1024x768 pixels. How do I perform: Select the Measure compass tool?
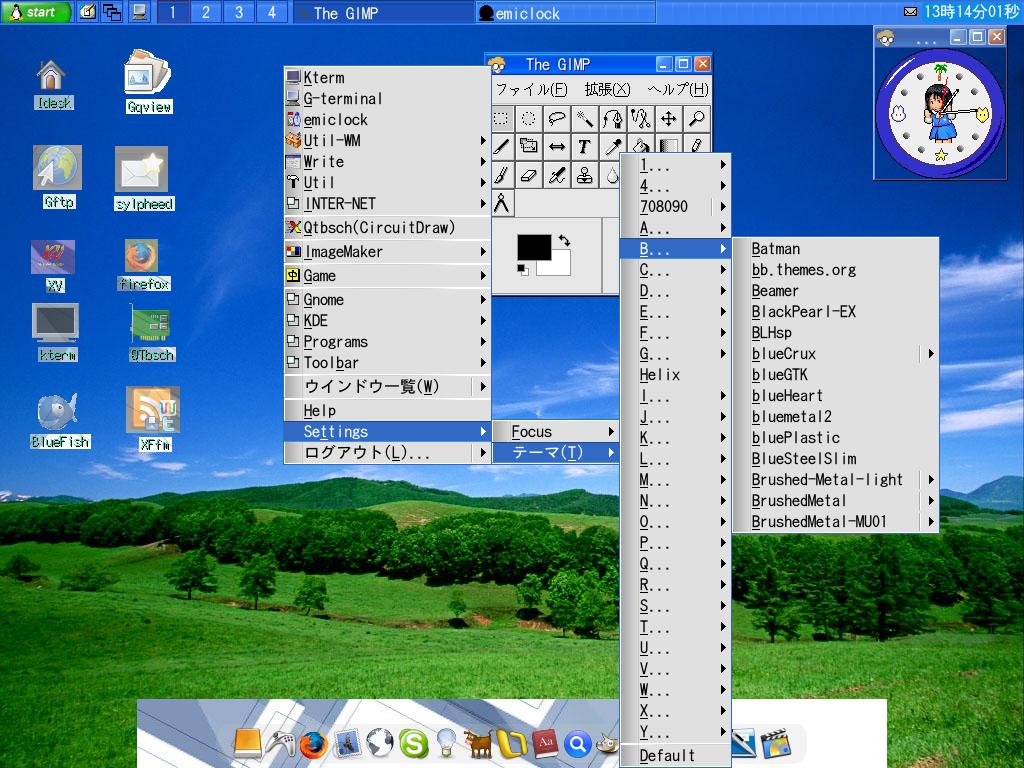tap(501, 202)
